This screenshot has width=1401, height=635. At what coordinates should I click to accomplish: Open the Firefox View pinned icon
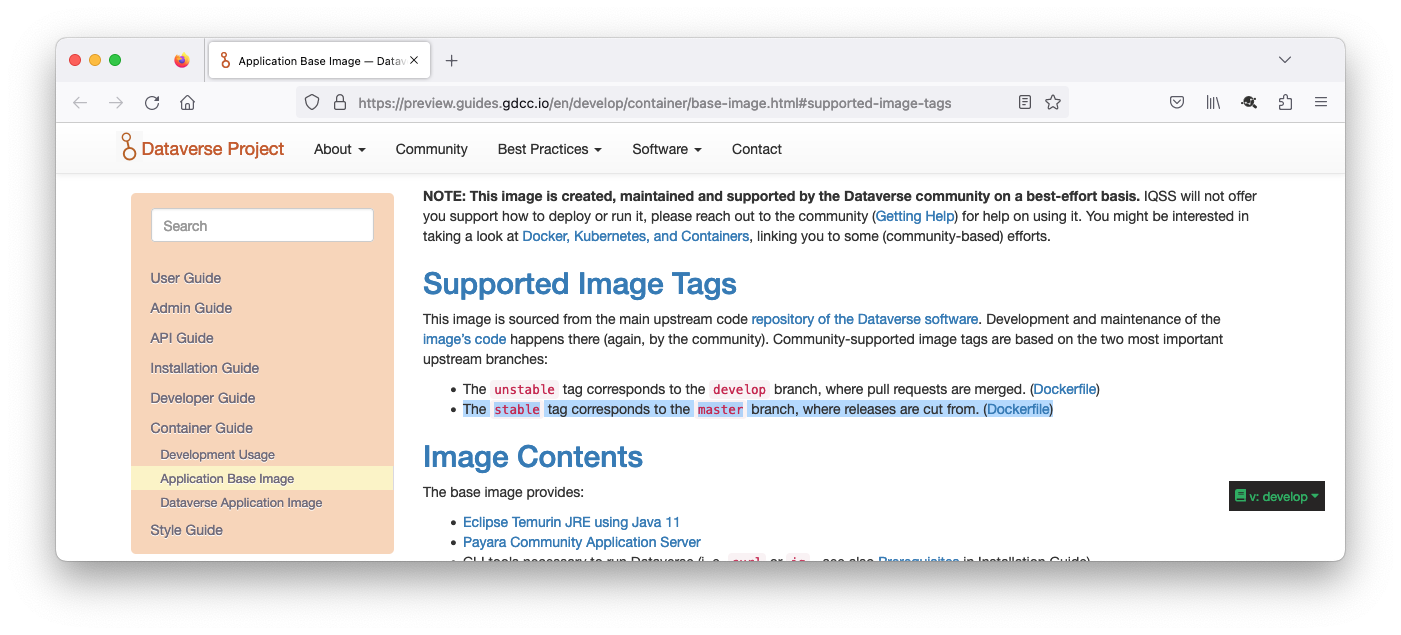point(181,60)
